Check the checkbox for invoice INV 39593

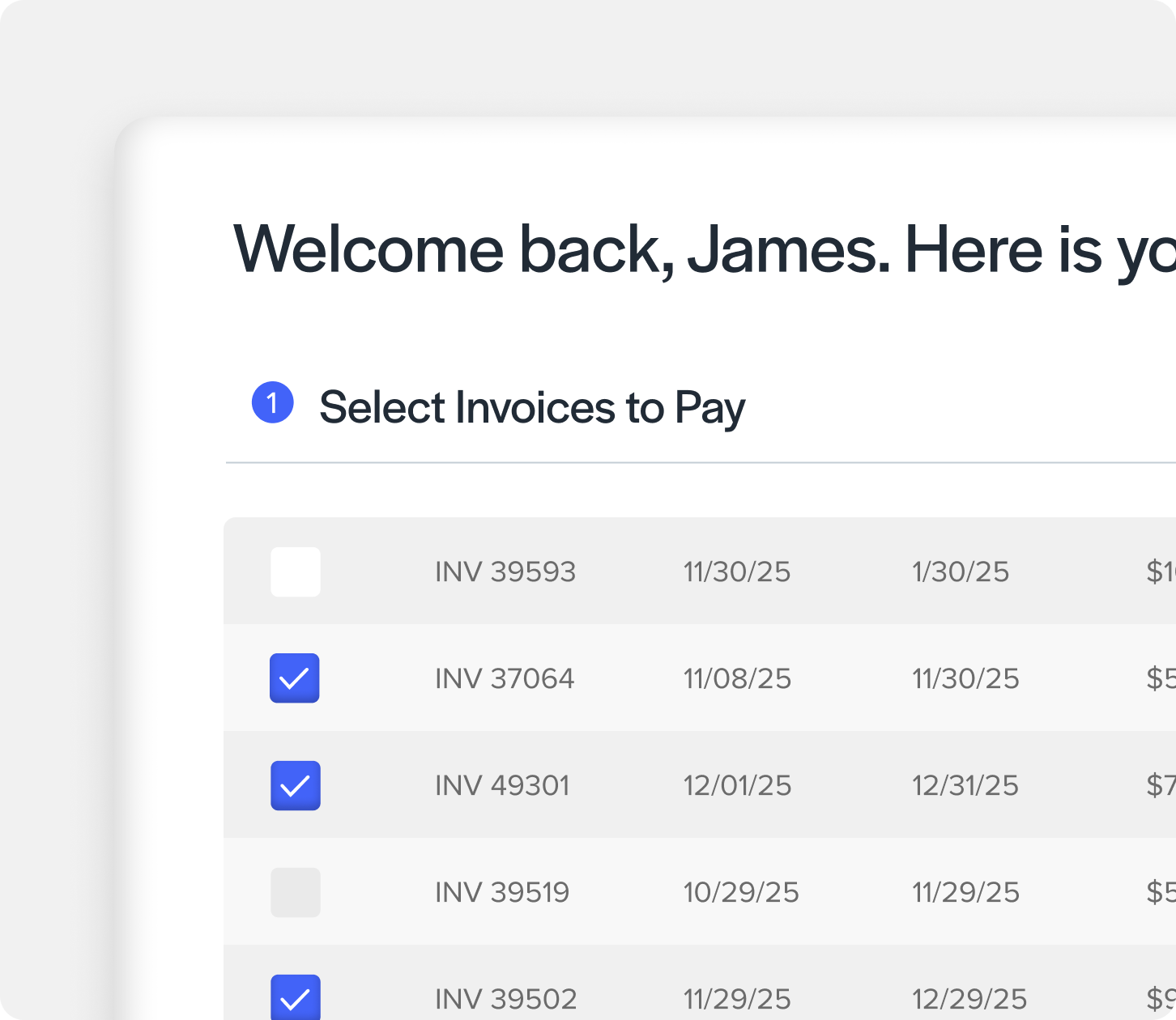click(x=295, y=572)
